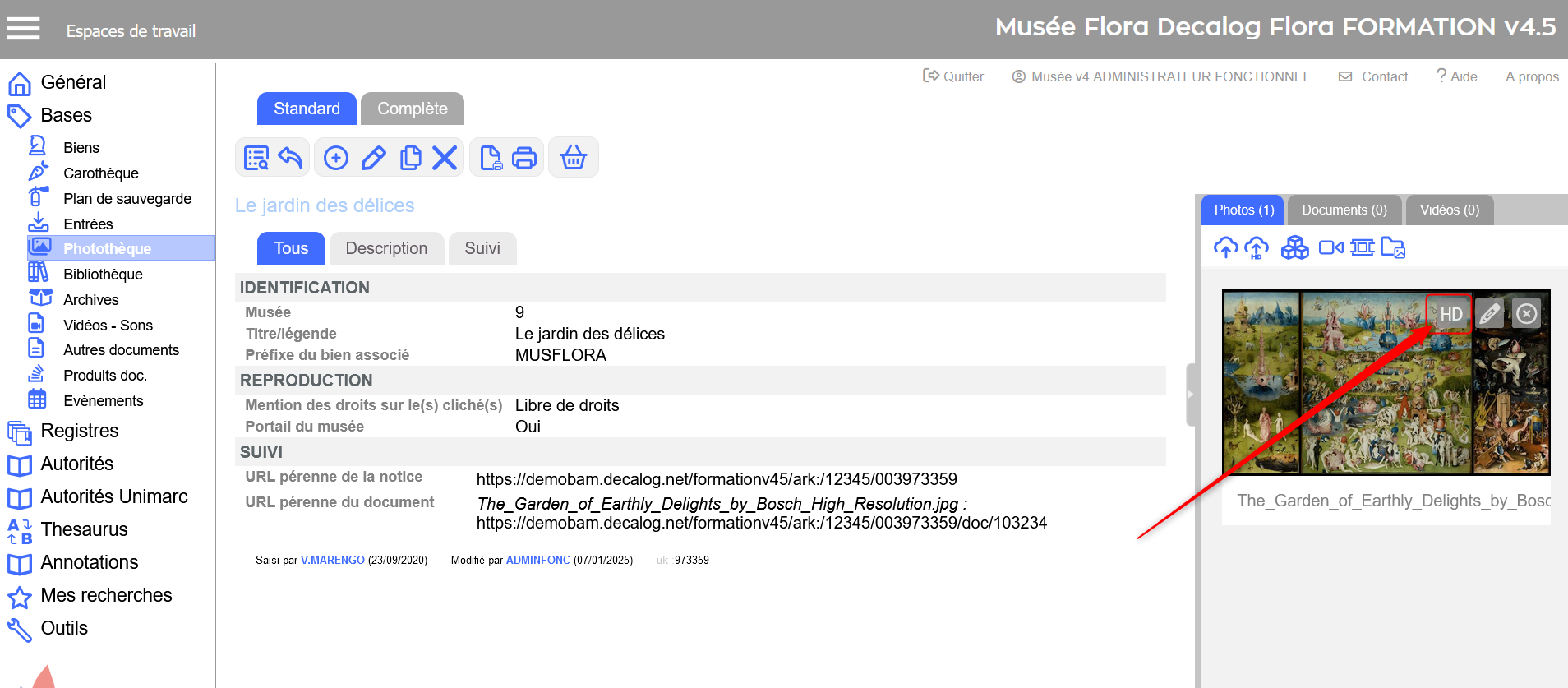
Task: Upload an HD photo with cloud HD icon
Action: coord(1257,247)
